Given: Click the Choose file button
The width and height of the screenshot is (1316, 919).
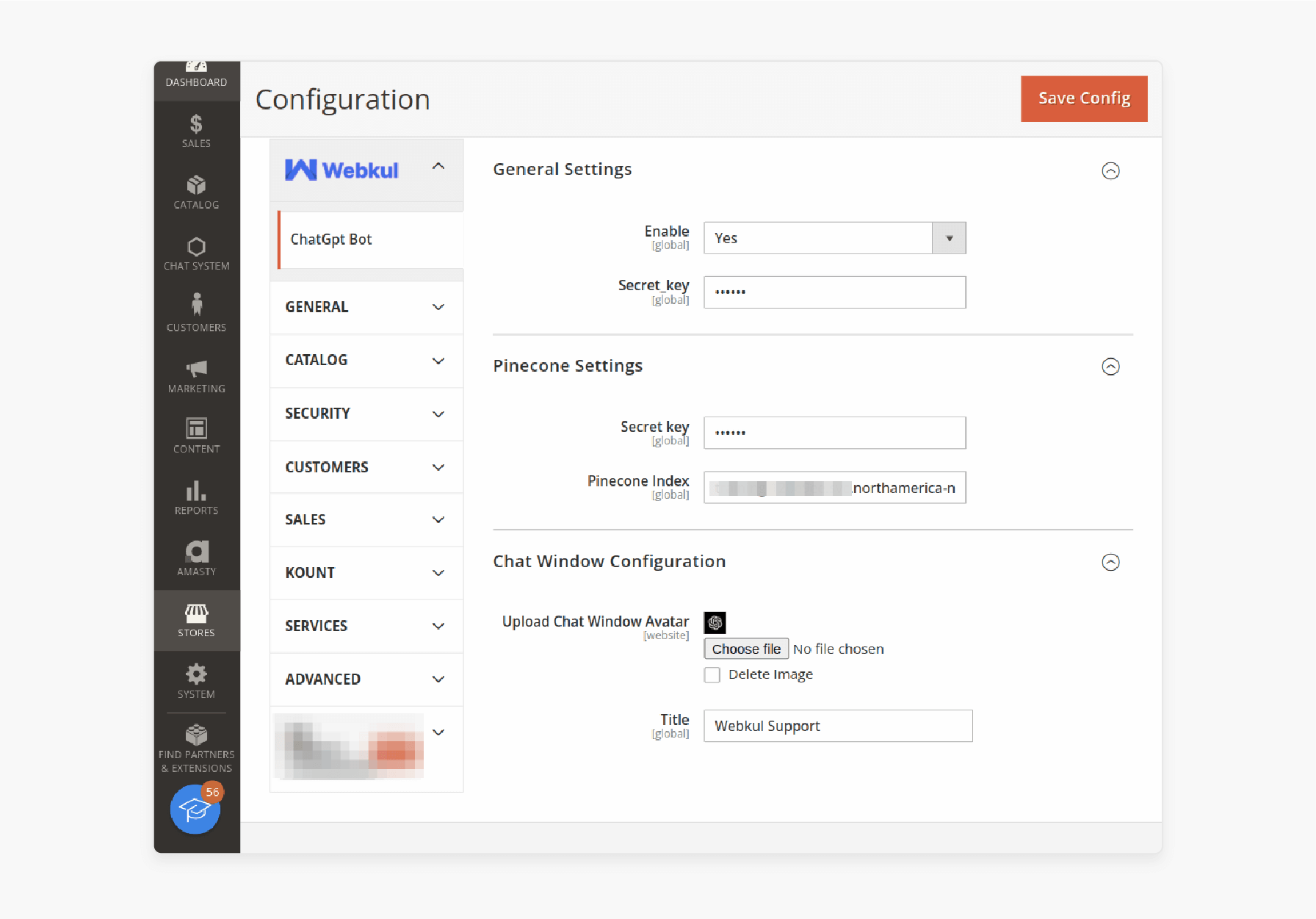Looking at the screenshot, I should point(746,649).
